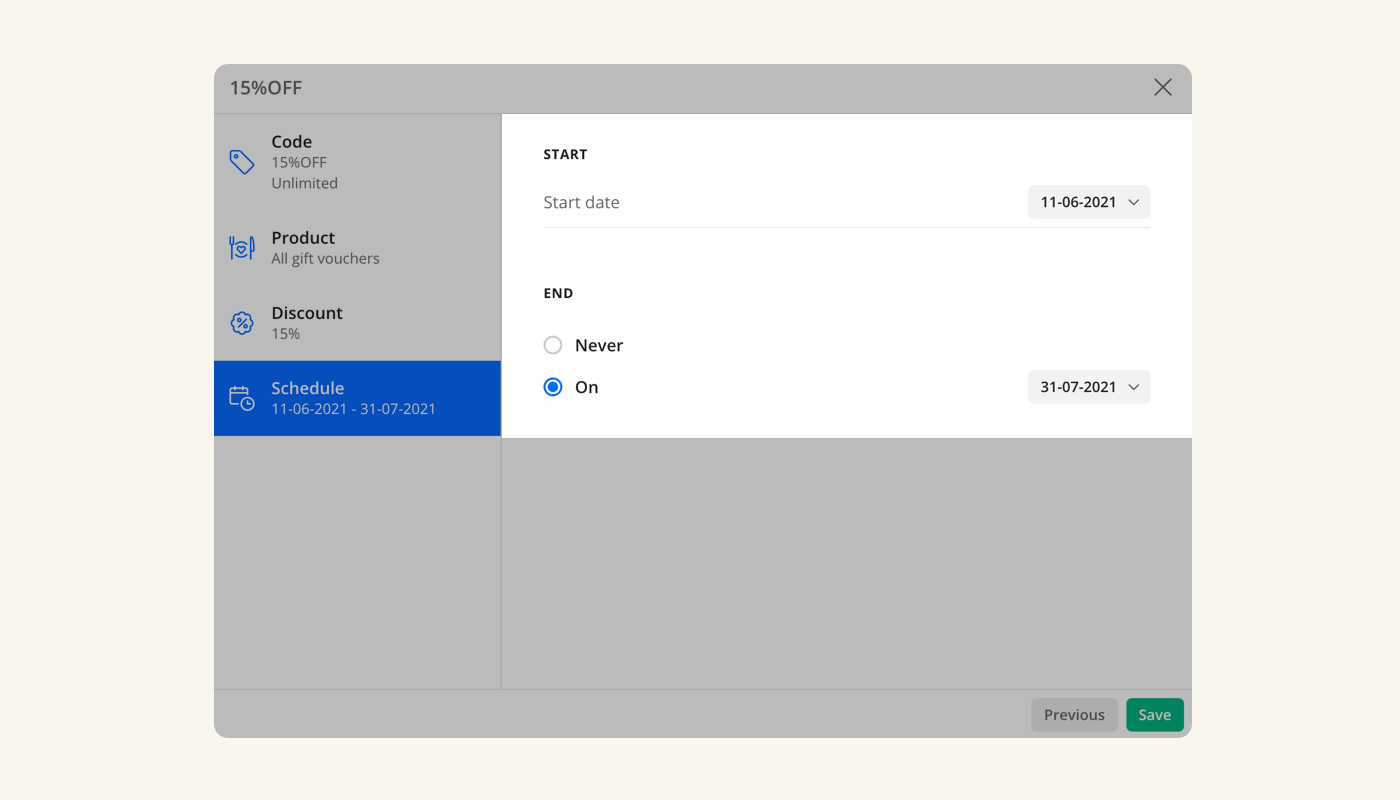The image size is (1400, 800).
Task: Save the discount code settings
Action: [1154, 715]
